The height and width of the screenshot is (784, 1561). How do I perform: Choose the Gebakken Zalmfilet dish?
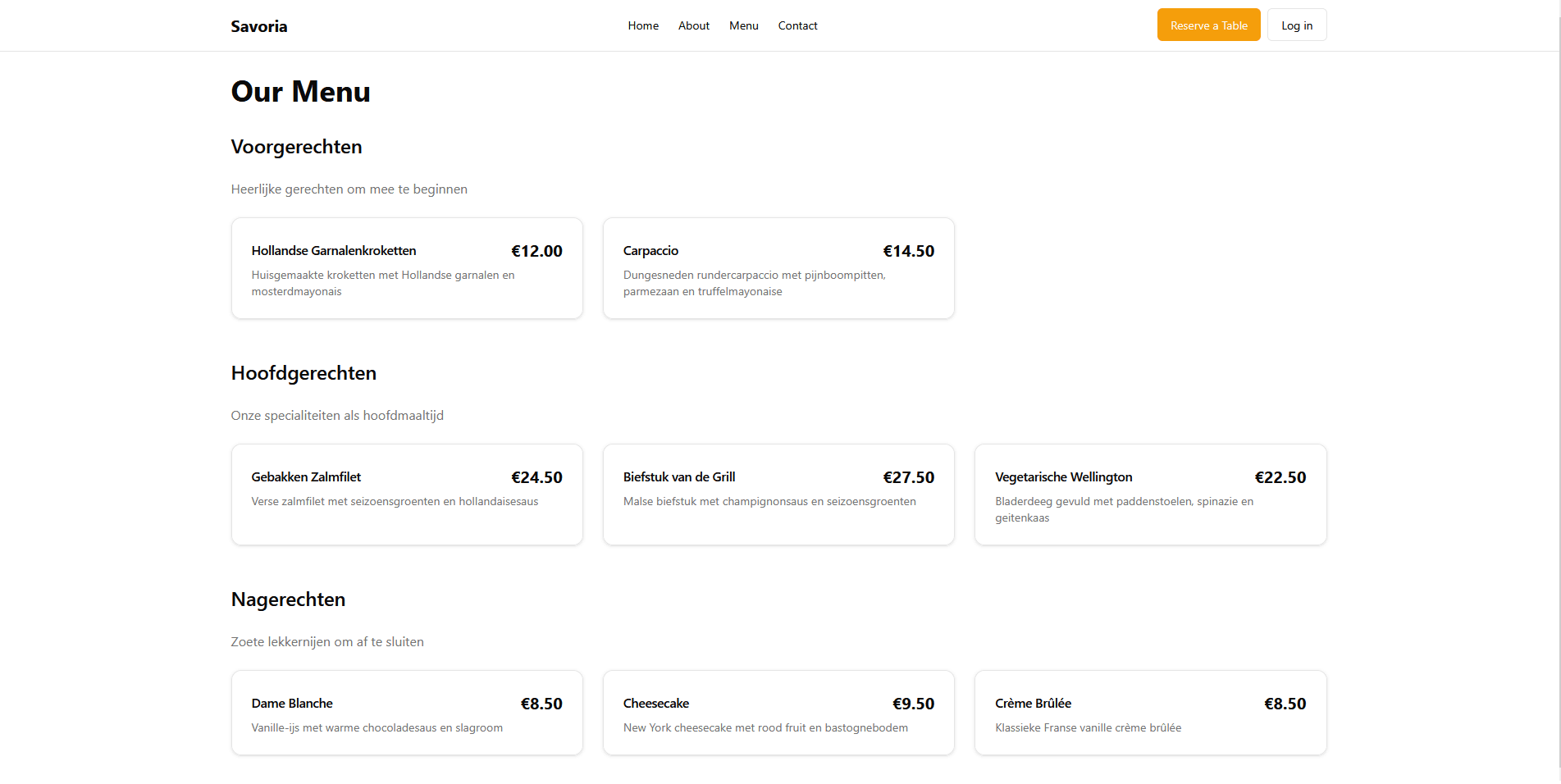click(407, 495)
